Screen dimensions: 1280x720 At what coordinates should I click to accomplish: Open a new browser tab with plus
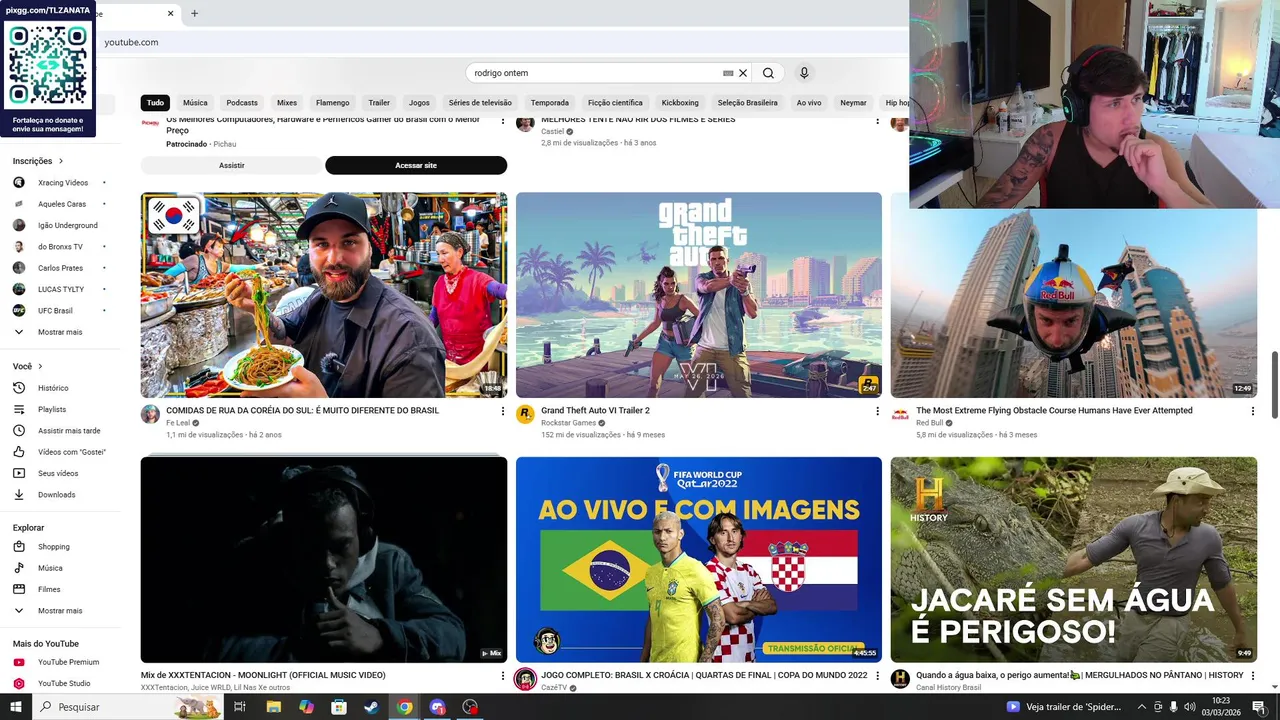pos(194,13)
